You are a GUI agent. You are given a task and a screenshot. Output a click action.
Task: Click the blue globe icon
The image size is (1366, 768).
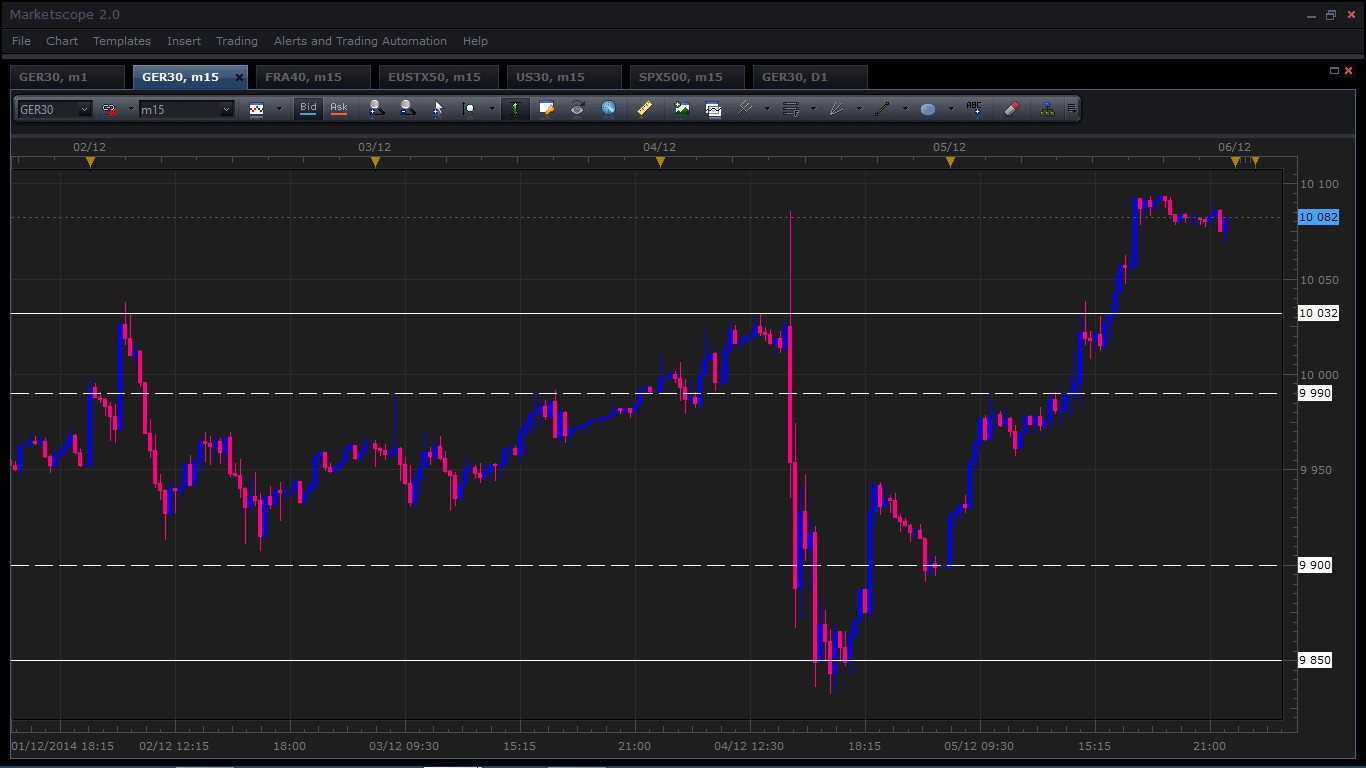point(608,109)
